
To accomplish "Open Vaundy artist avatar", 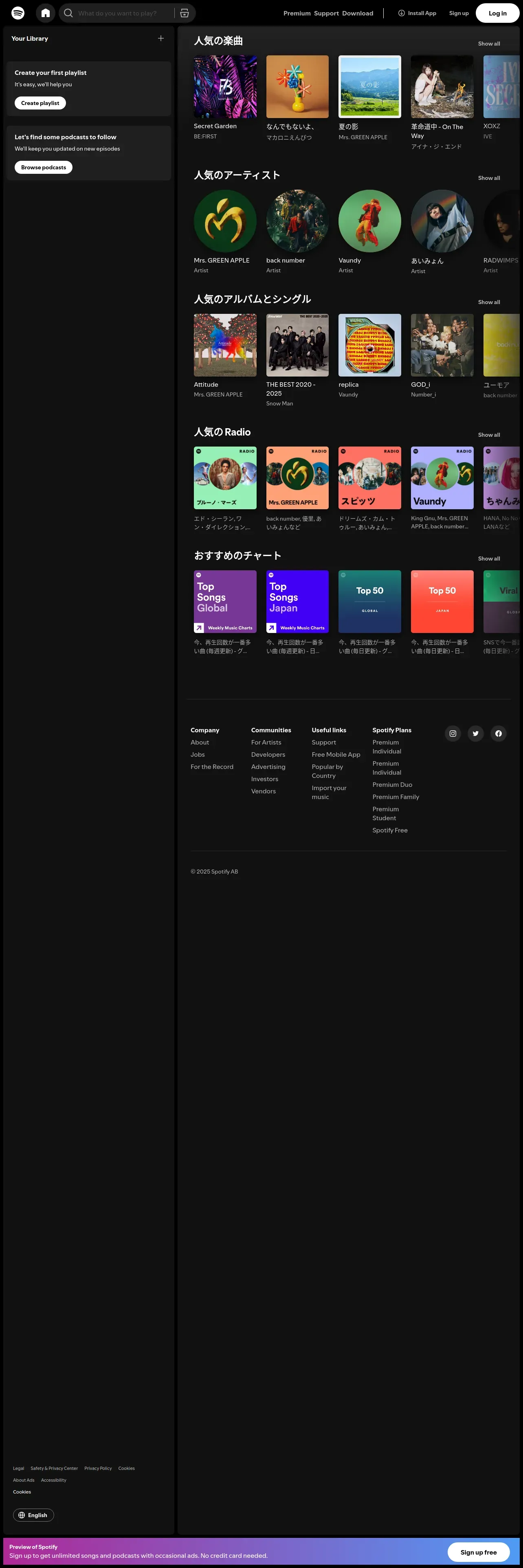I will click(370, 221).
